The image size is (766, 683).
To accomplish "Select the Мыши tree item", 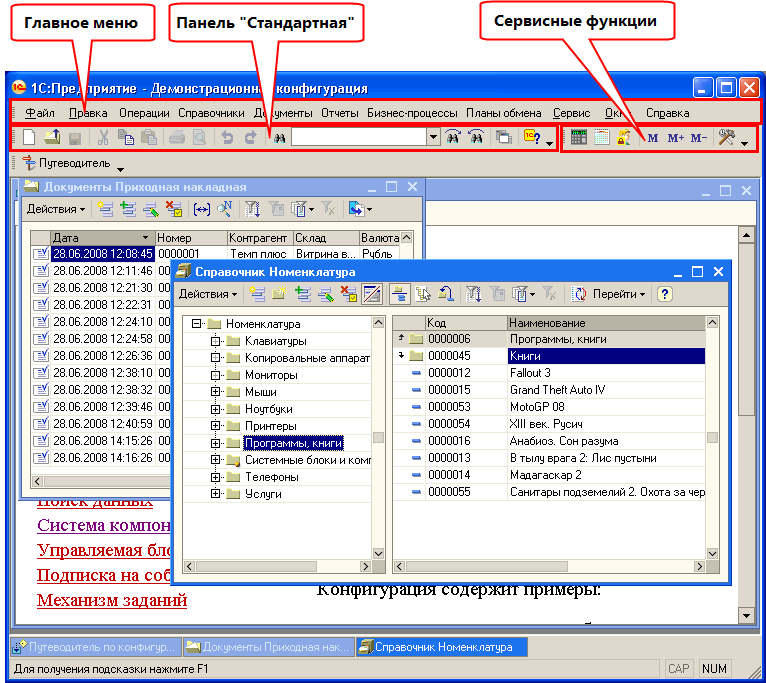I will pos(260,392).
